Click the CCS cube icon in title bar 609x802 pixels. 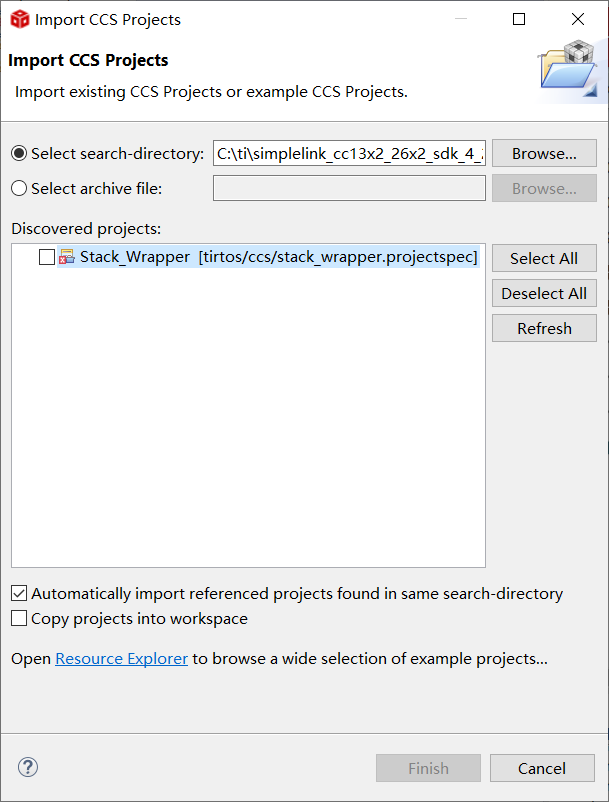coord(19,19)
